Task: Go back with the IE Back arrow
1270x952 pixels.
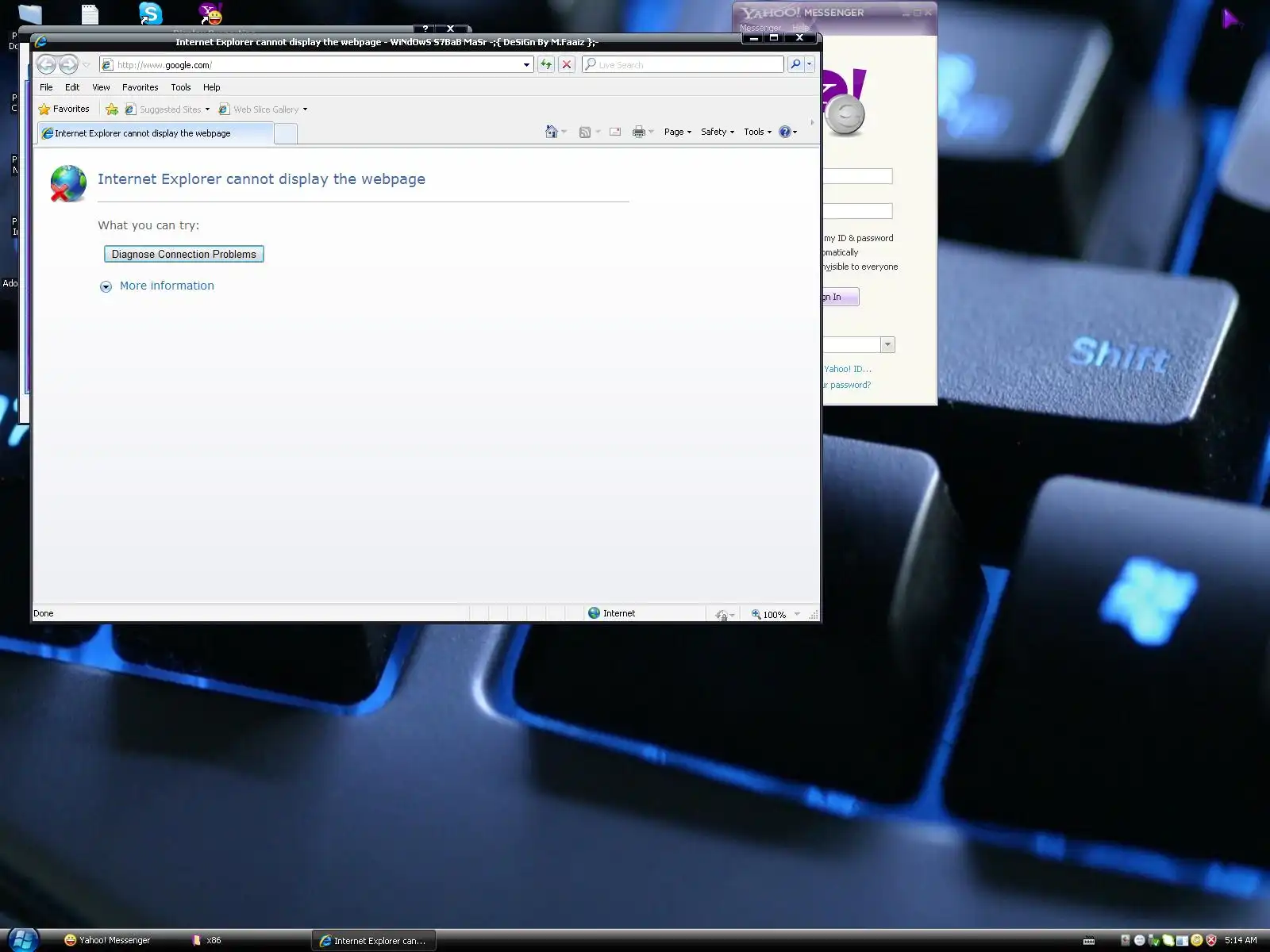Action: [x=47, y=65]
